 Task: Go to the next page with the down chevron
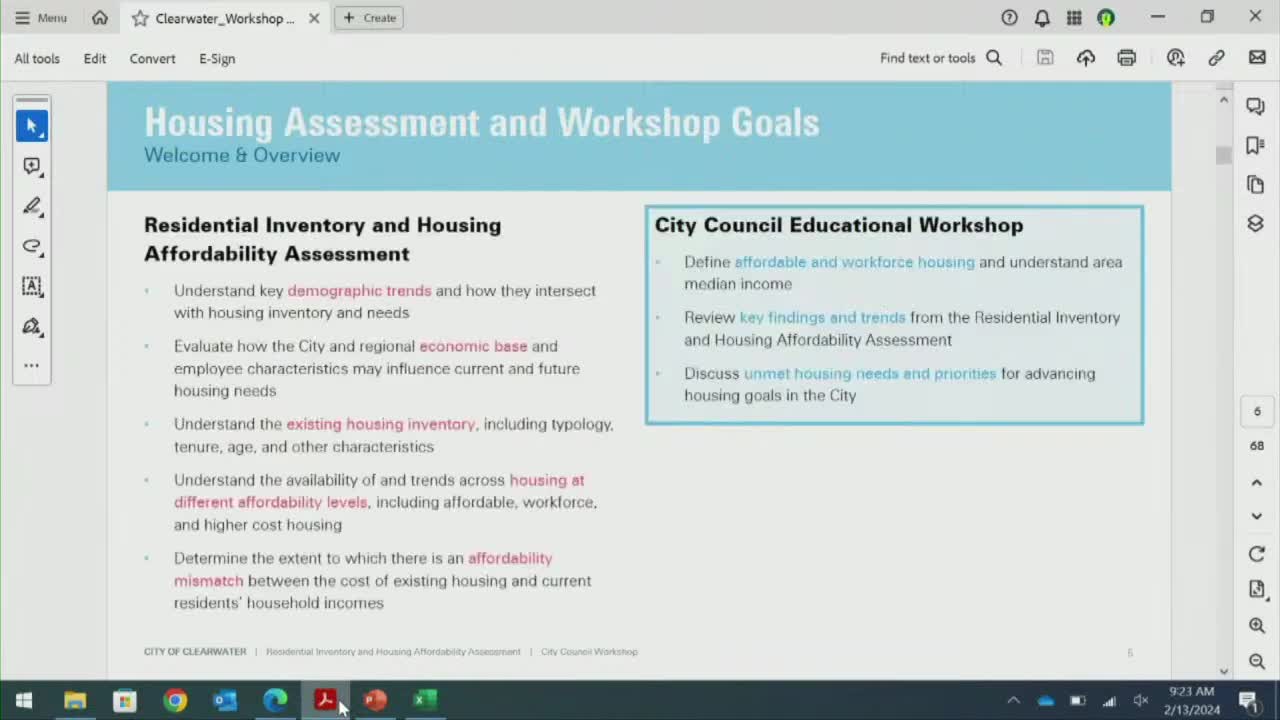tap(1256, 516)
